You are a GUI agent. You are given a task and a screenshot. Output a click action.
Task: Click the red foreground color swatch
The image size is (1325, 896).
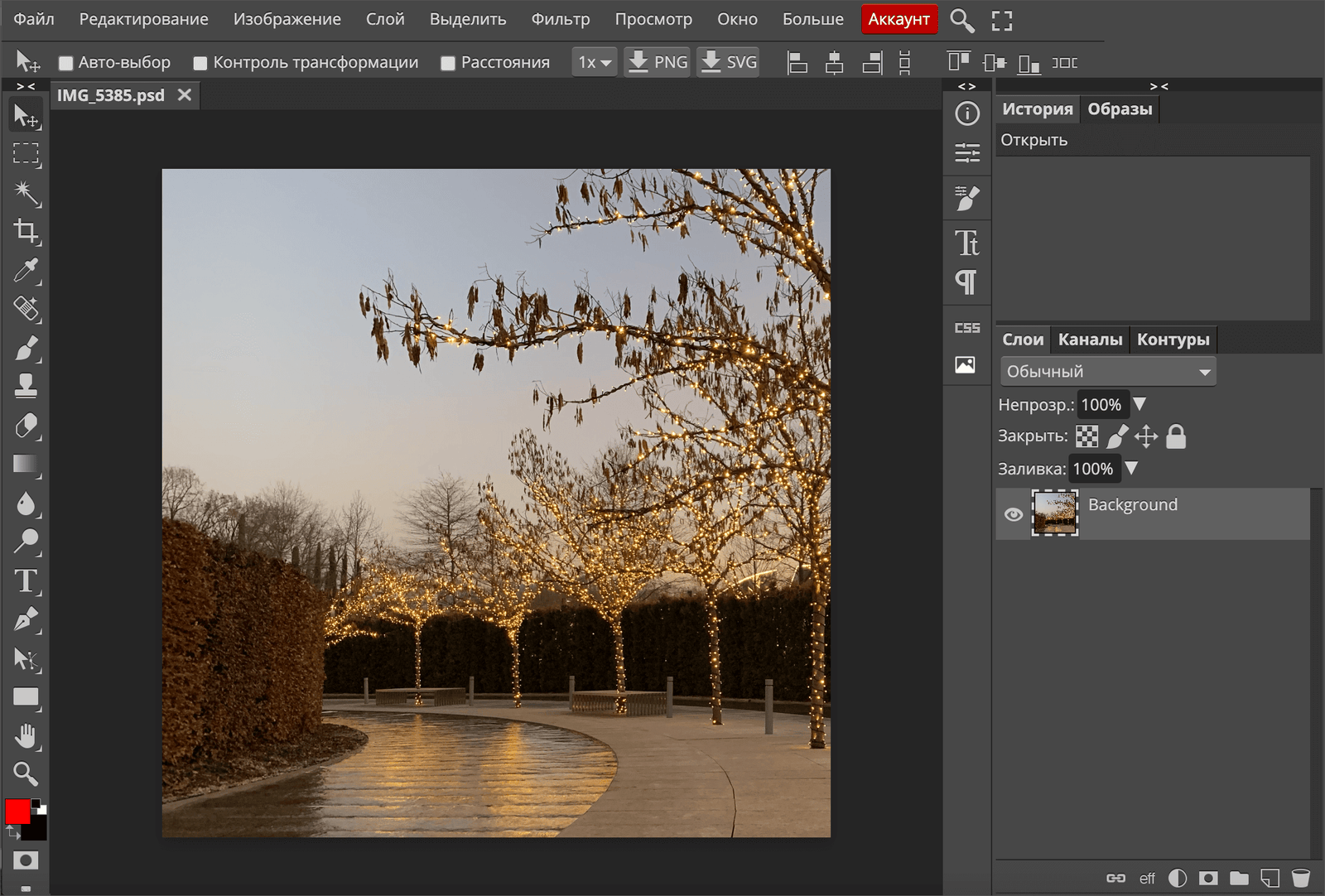point(17,812)
